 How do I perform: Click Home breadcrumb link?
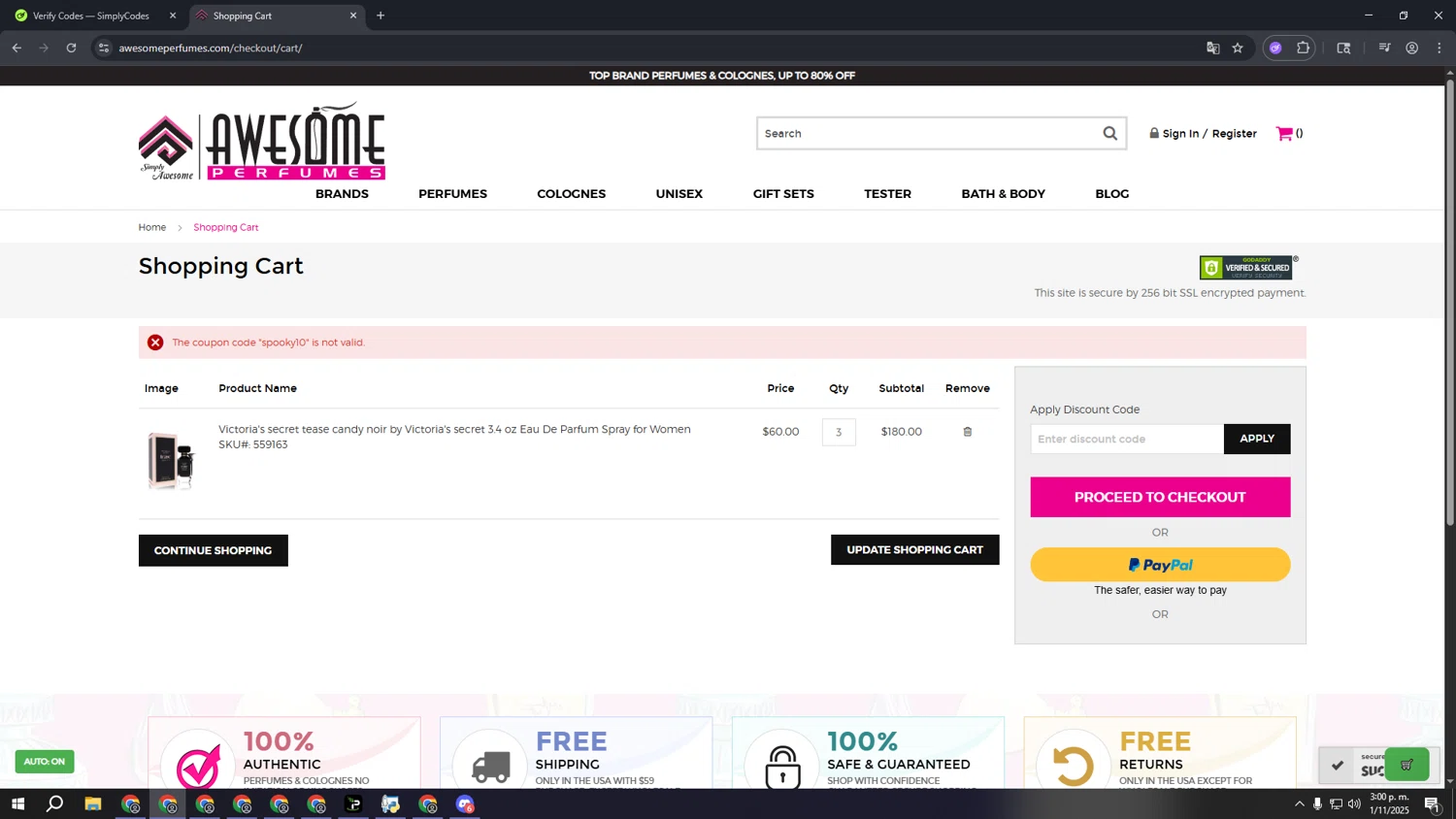click(152, 227)
